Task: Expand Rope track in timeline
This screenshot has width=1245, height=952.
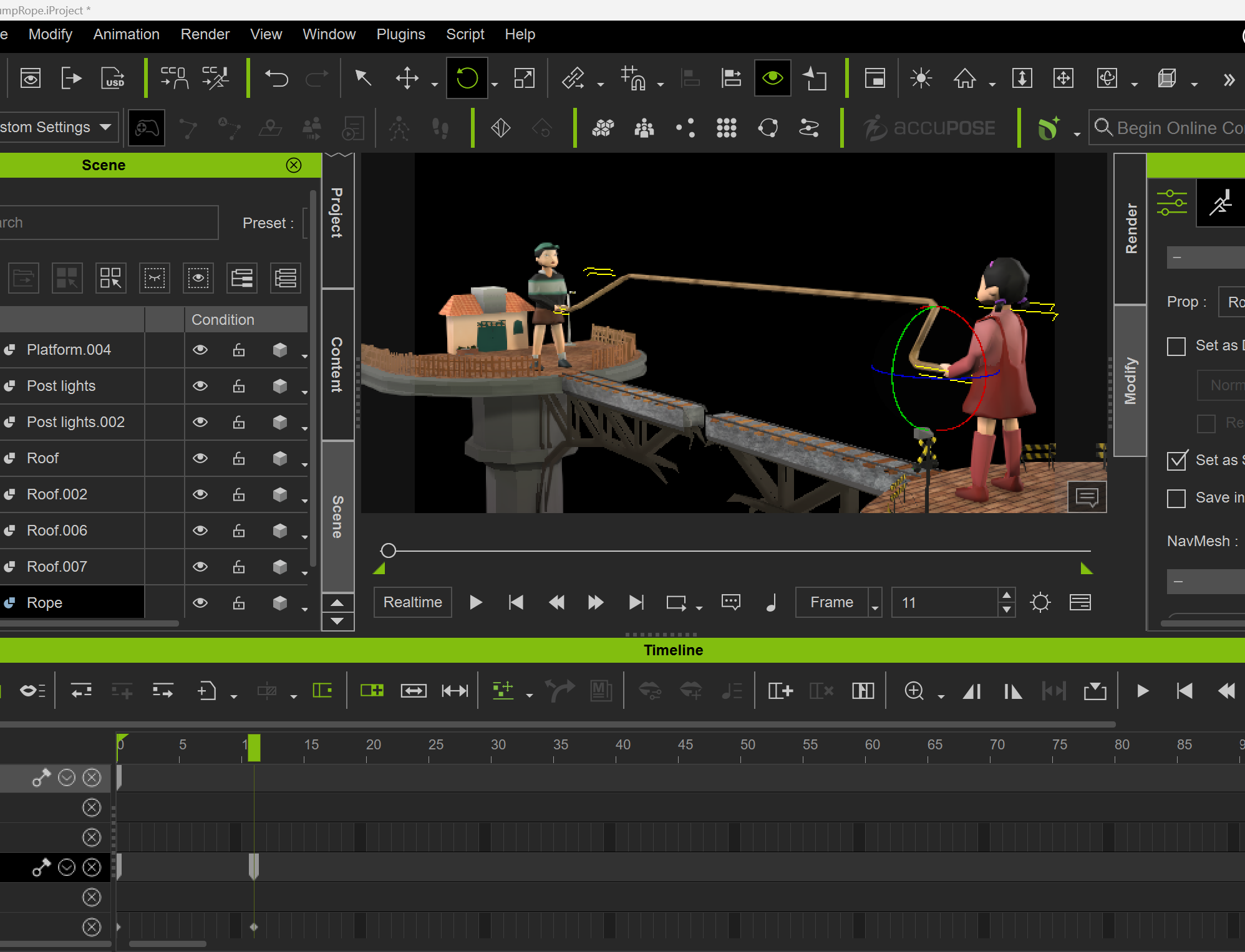Action: coord(66,867)
